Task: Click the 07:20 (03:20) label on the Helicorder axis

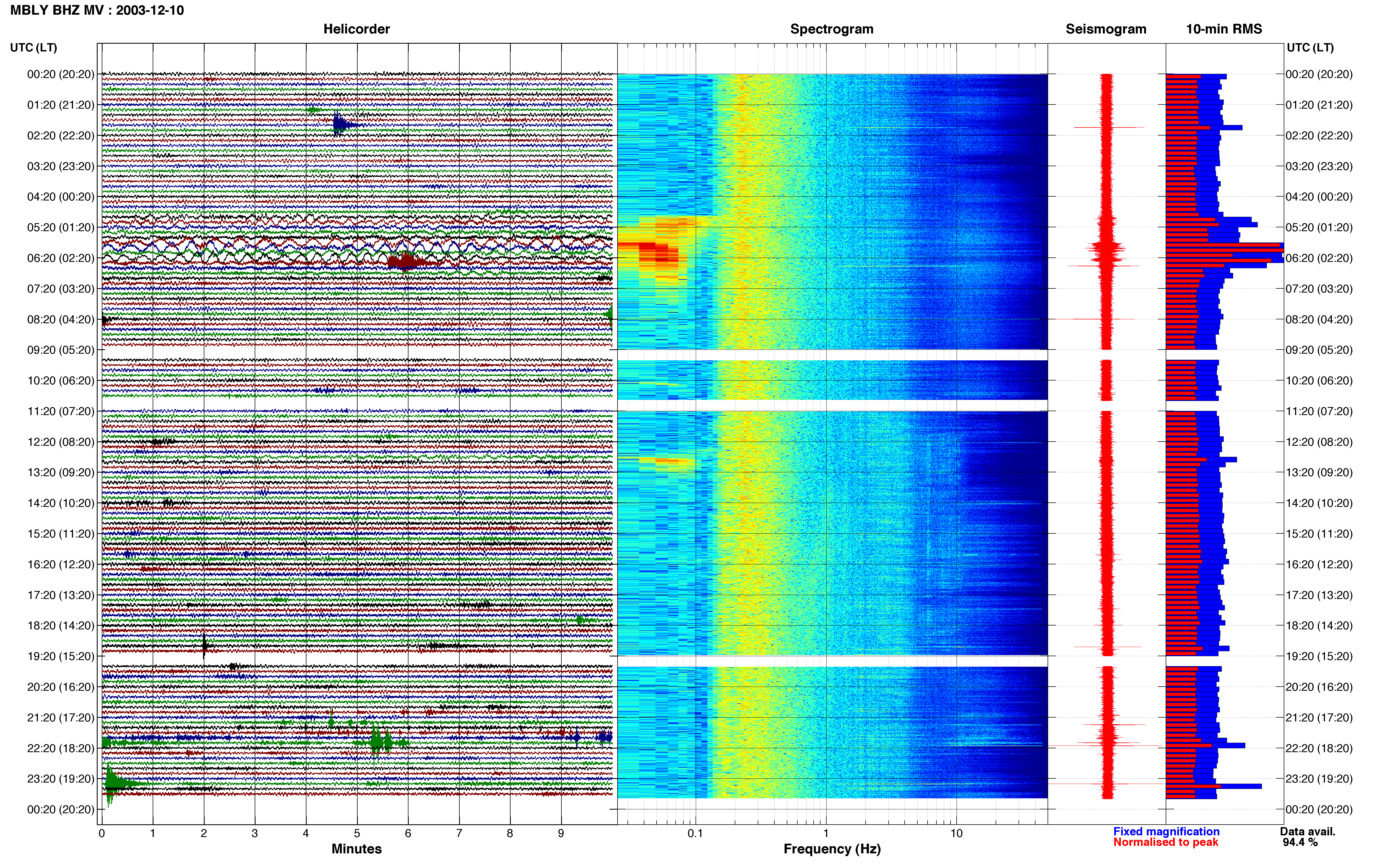Action: click(x=61, y=289)
